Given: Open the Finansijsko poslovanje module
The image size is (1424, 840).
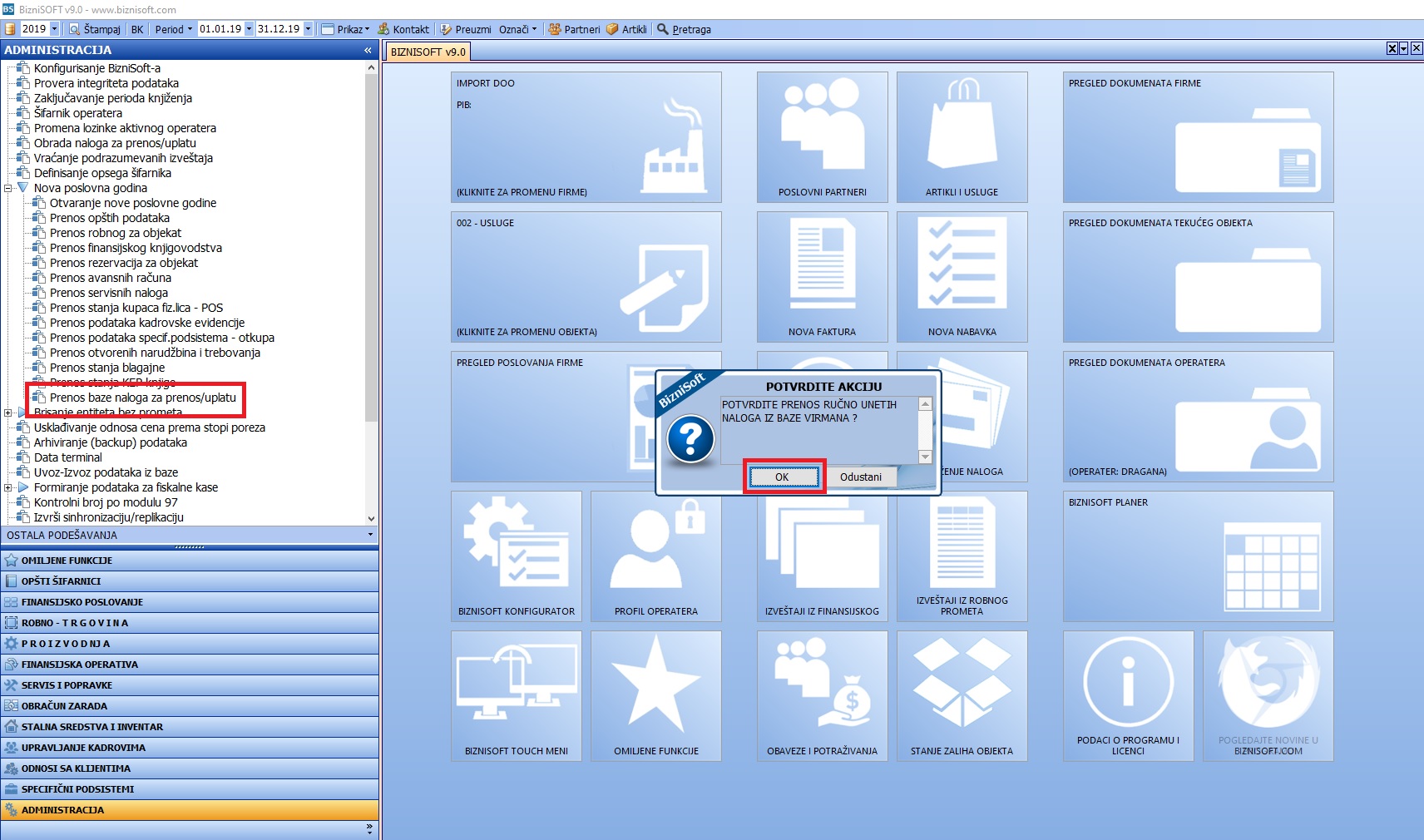Looking at the screenshot, I should 190,602.
